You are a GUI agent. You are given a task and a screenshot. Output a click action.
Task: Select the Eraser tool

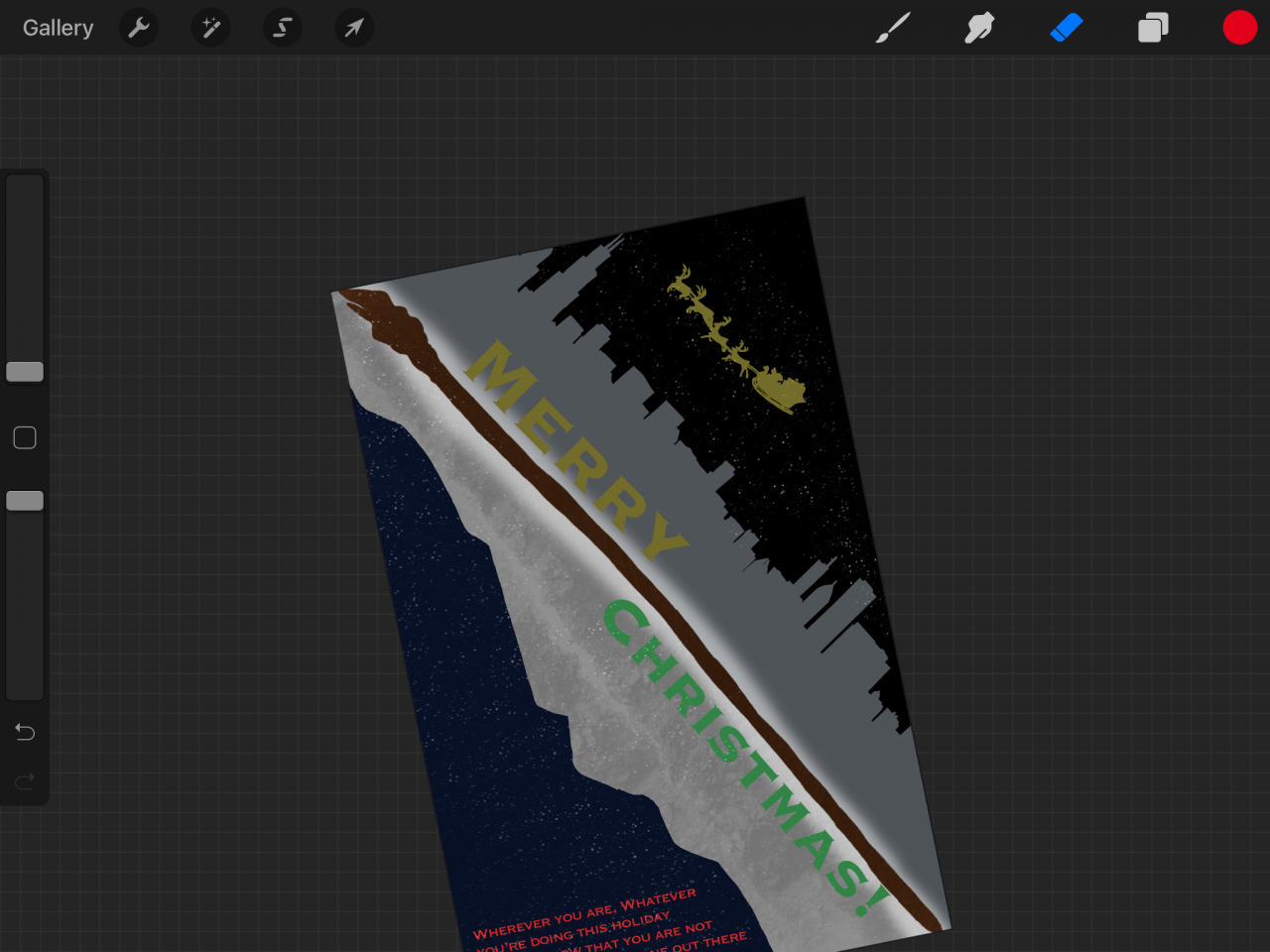1067,28
